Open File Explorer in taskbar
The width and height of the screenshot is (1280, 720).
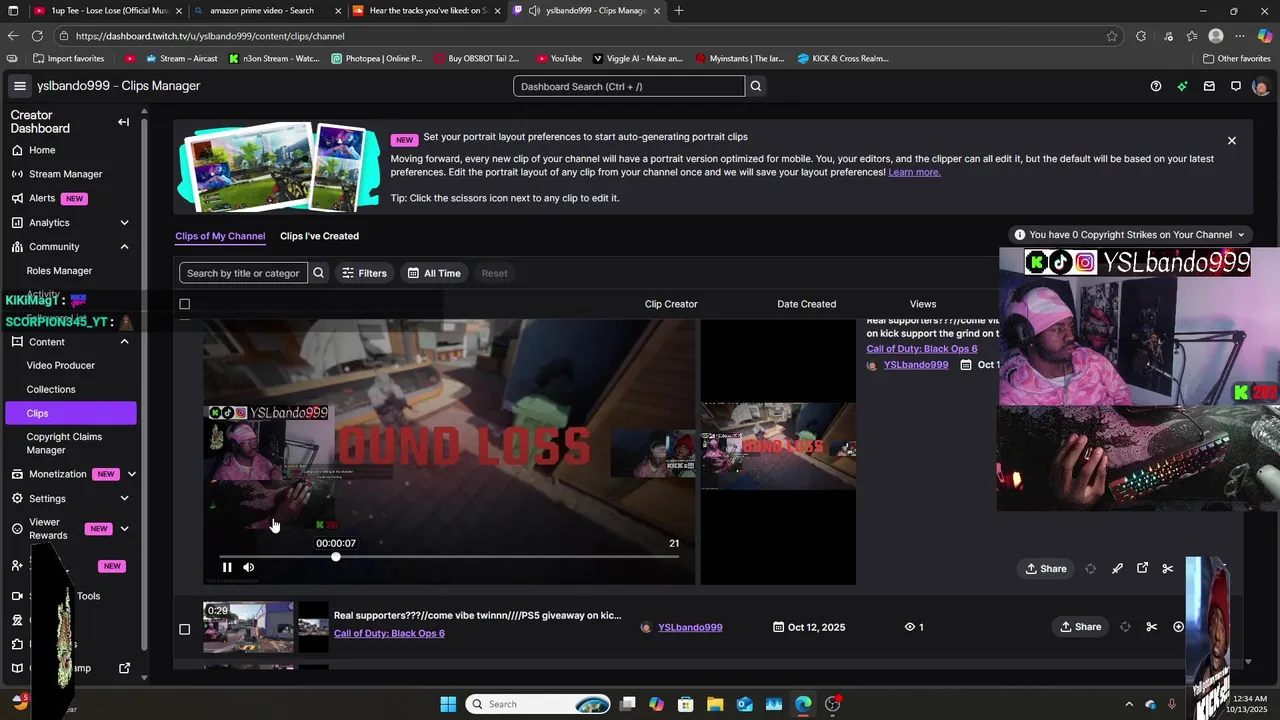click(715, 704)
